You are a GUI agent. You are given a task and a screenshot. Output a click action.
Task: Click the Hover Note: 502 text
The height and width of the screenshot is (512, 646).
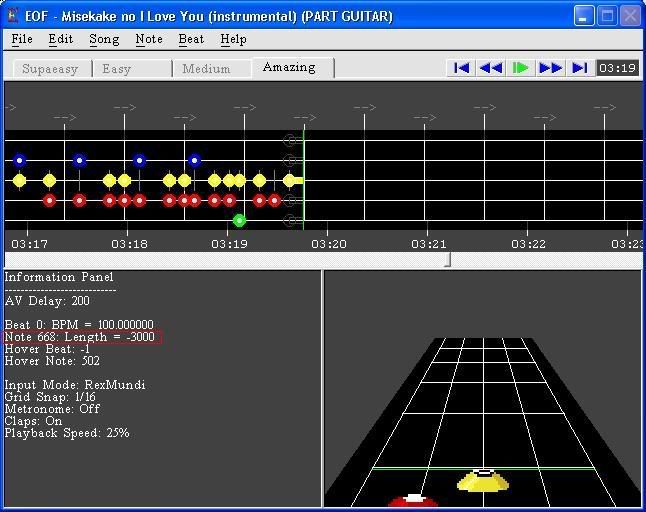coord(52,361)
